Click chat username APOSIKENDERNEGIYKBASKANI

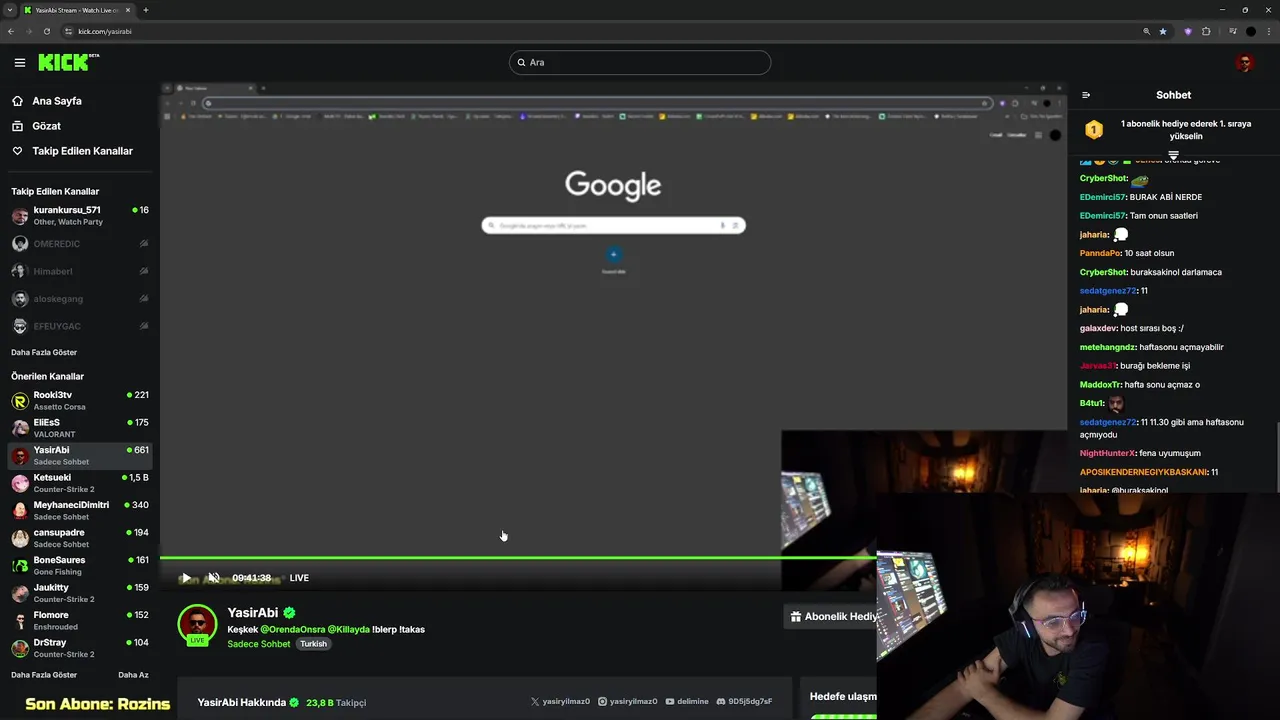tap(1144, 472)
